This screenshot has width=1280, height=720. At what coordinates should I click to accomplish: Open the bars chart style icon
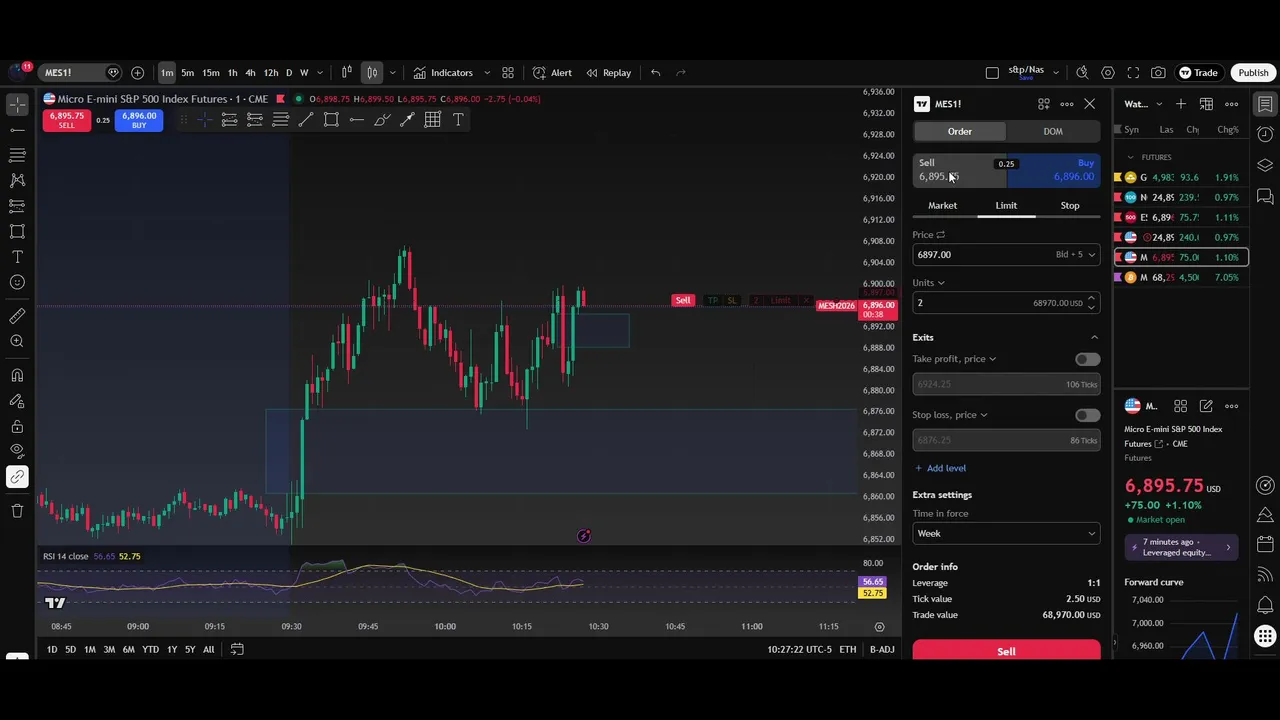346,73
